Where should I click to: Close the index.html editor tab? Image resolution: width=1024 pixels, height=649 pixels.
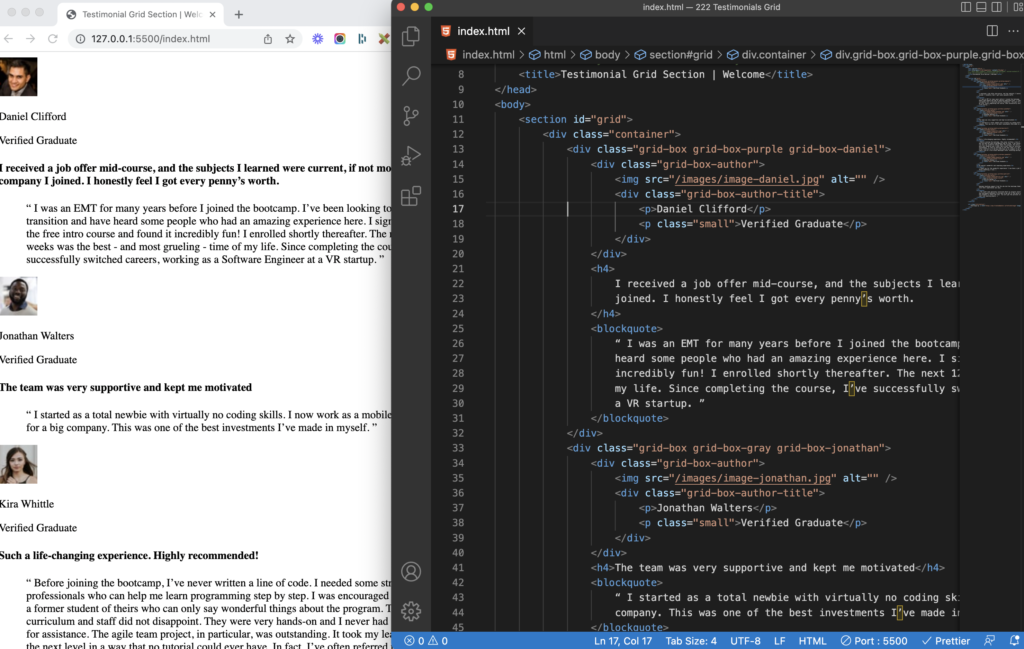click(x=521, y=31)
